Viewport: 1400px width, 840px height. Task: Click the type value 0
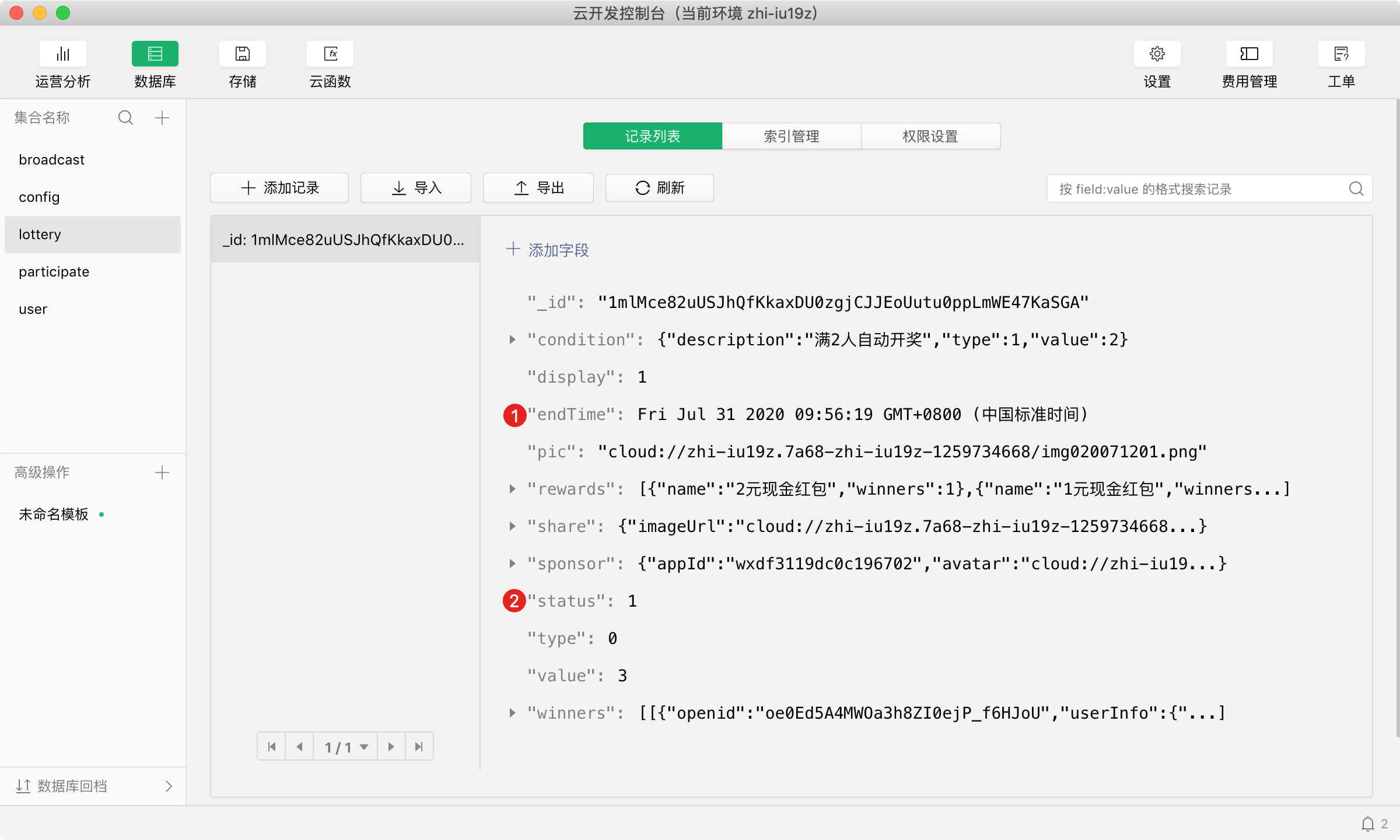(x=612, y=638)
